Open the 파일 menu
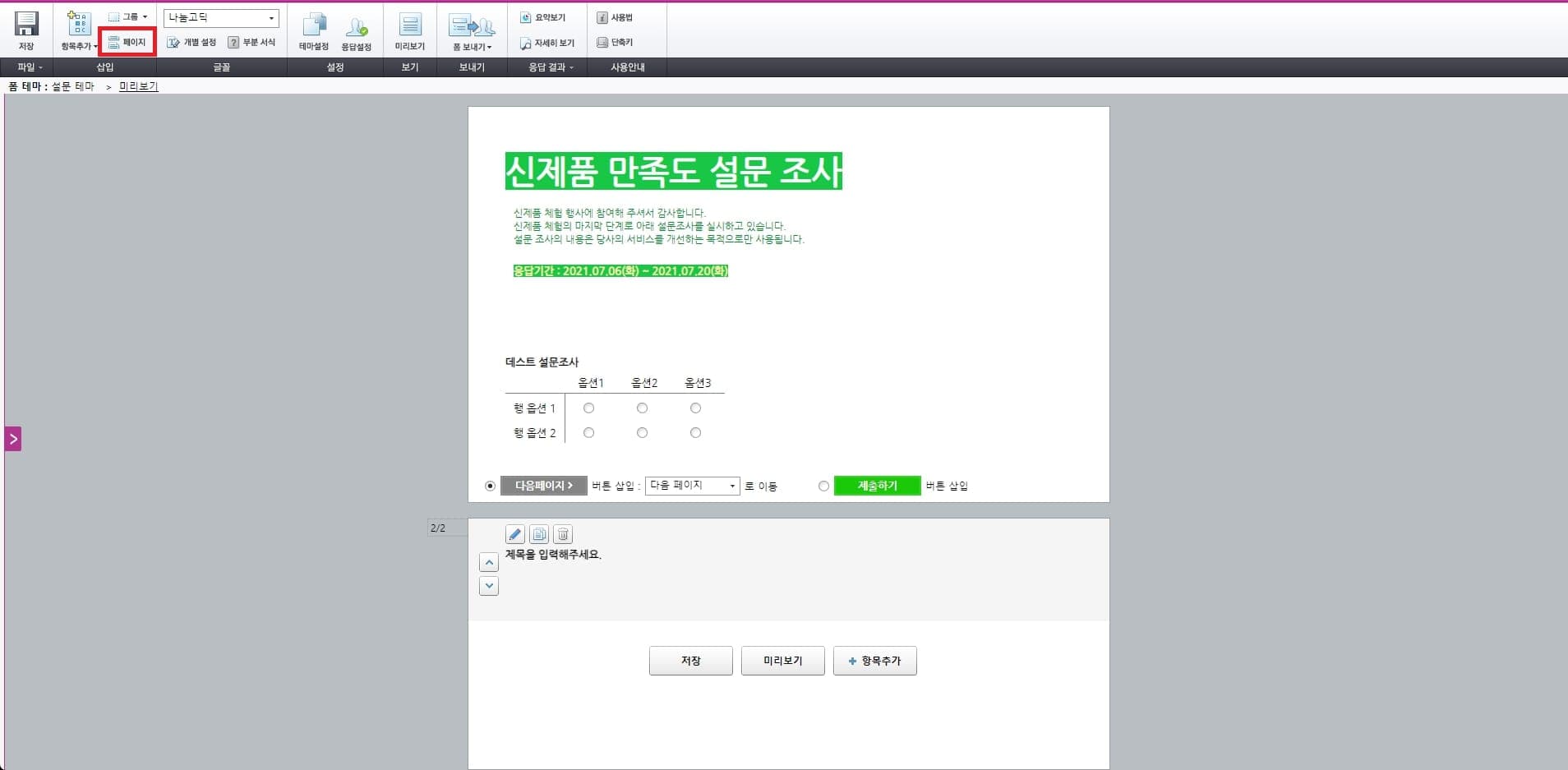The width and height of the screenshot is (1568, 770). [x=25, y=67]
